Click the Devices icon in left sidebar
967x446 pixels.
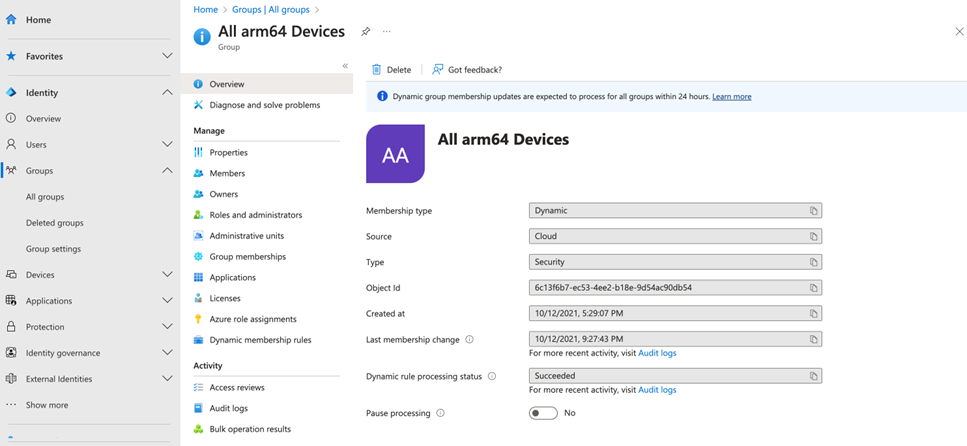coord(11,275)
